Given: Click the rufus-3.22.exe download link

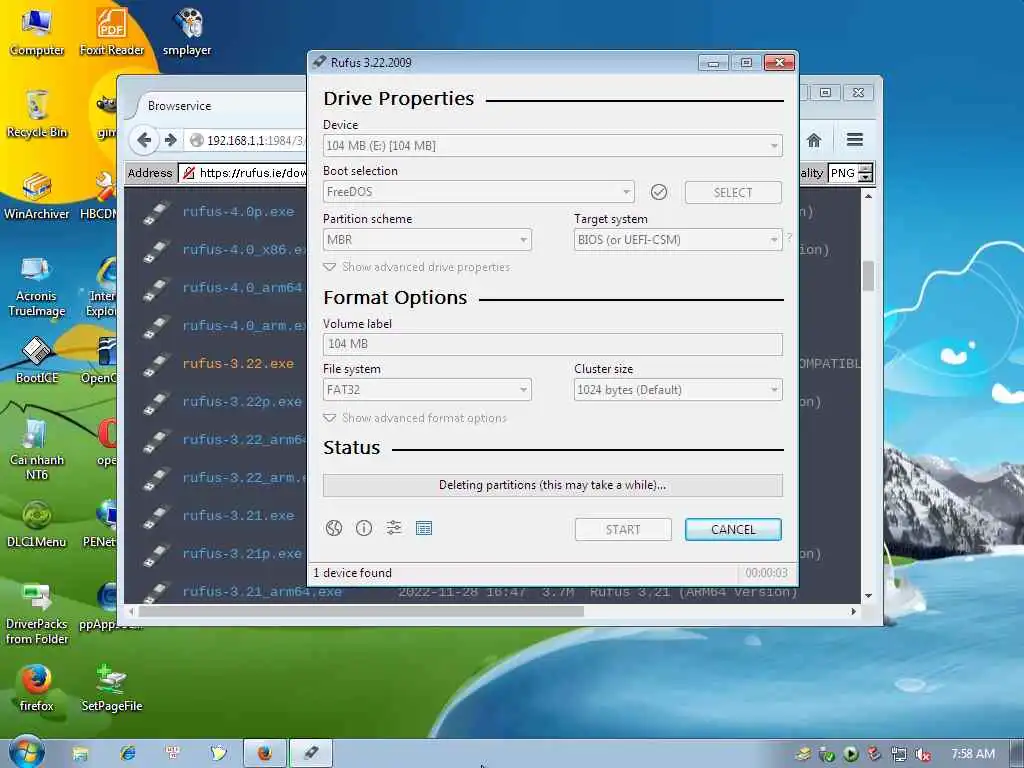Looking at the screenshot, I should [x=238, y=364].
